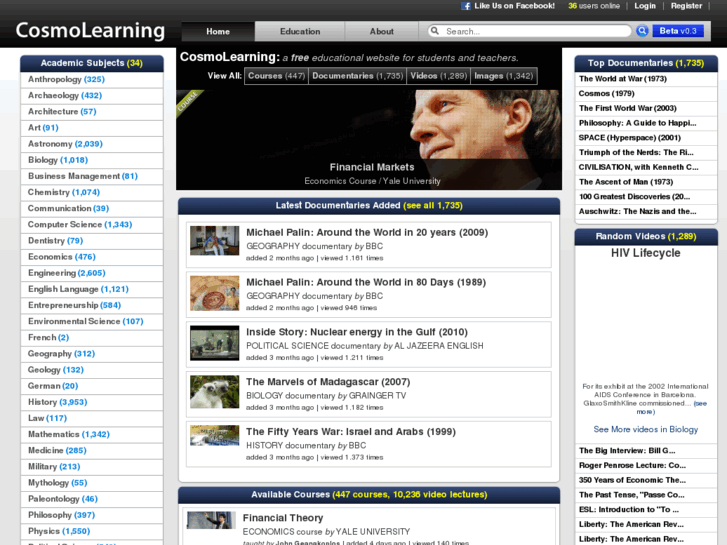Open Financial Theory course title
The image size is (727, 545).
point(283,518)
